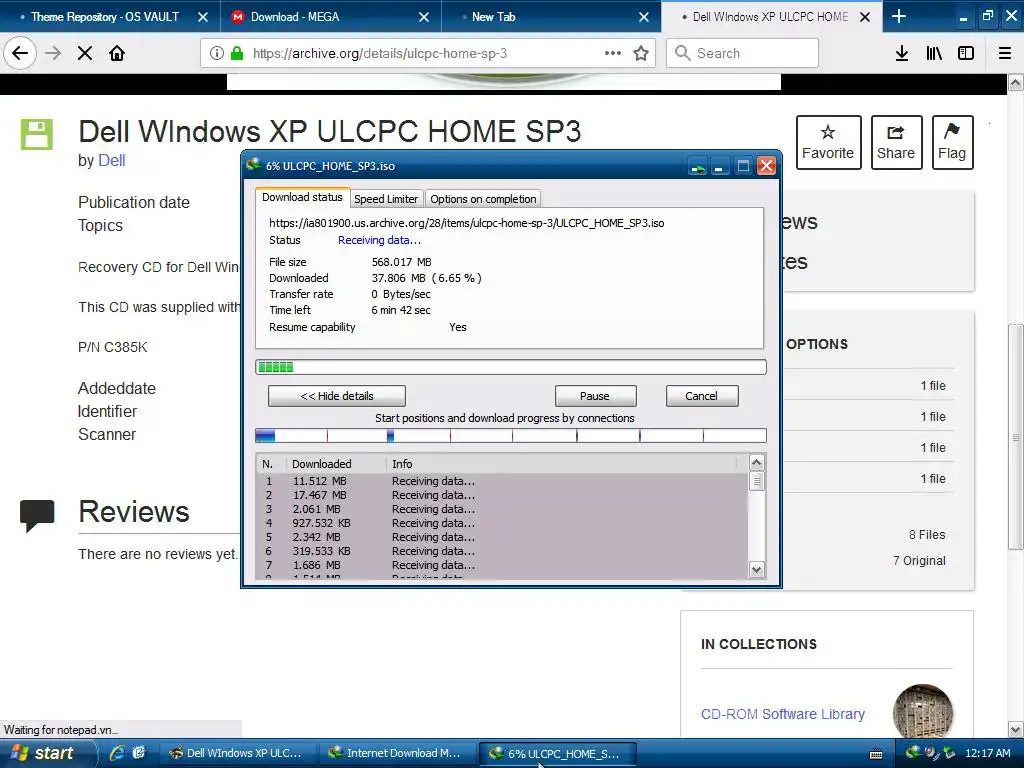Close the Theme Repository - OS VAULT tab
This screenshot has width=1024, height=768.
[x=203, y=17]
